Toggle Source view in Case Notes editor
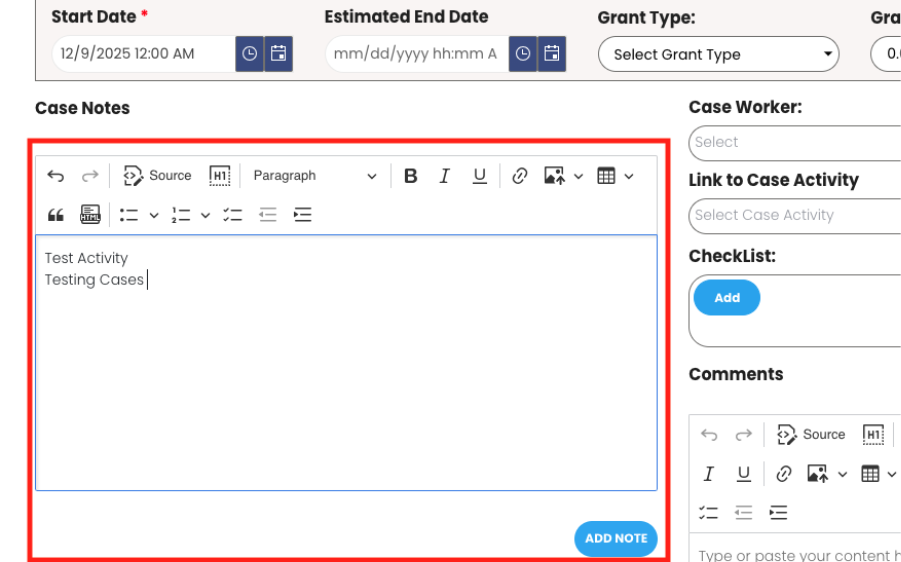 tap(157, 176)
